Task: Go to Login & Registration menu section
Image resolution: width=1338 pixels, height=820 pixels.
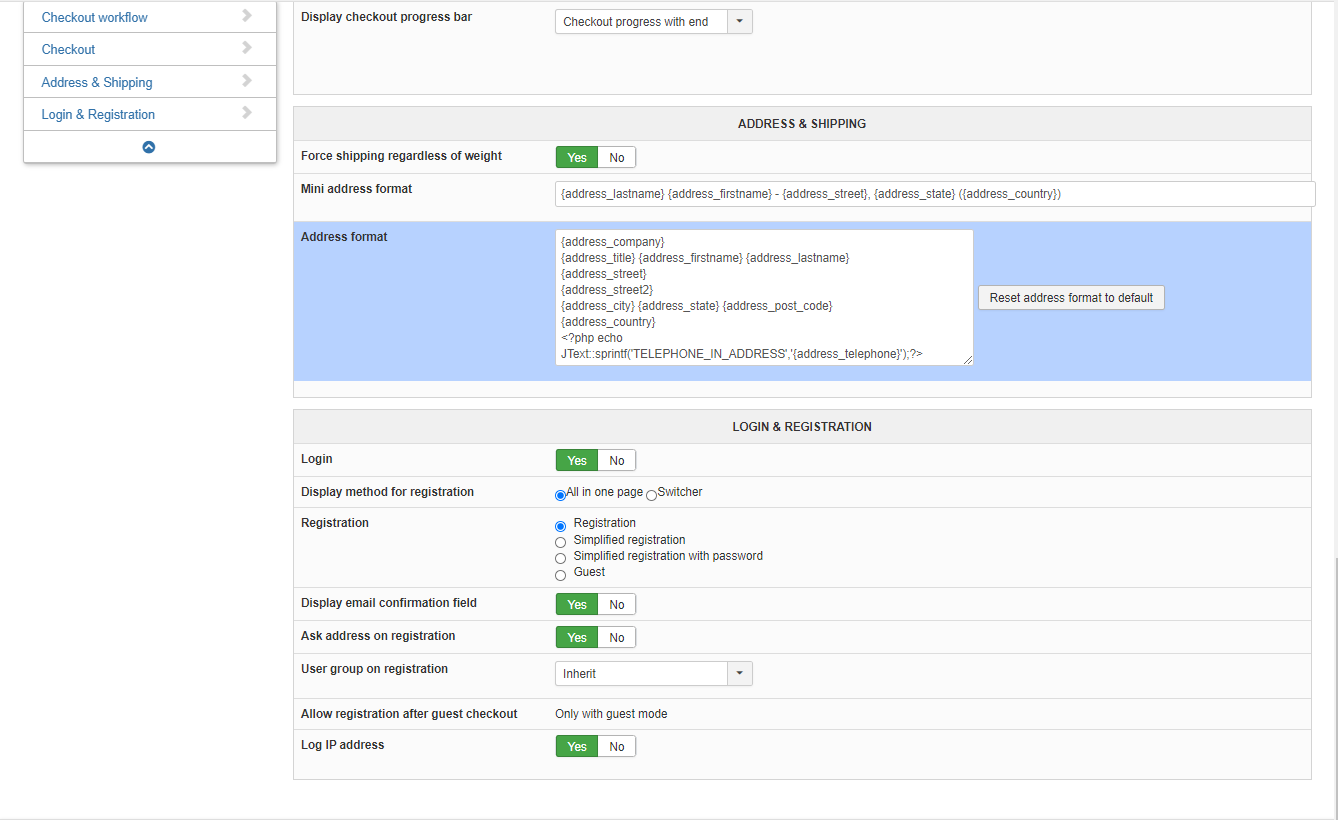Action: tap(98, 114)
